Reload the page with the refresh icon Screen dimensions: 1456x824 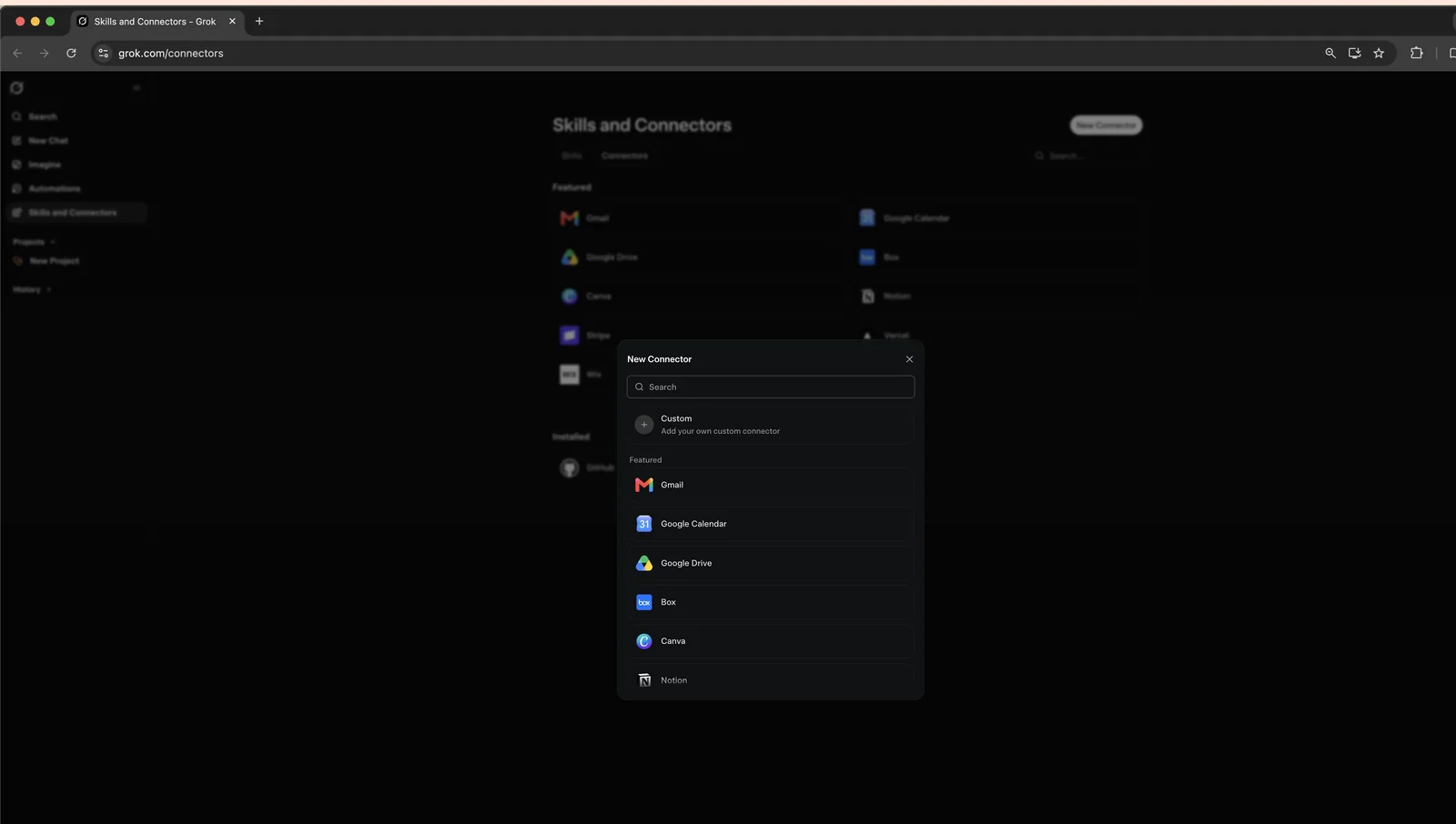pos(71,53)
